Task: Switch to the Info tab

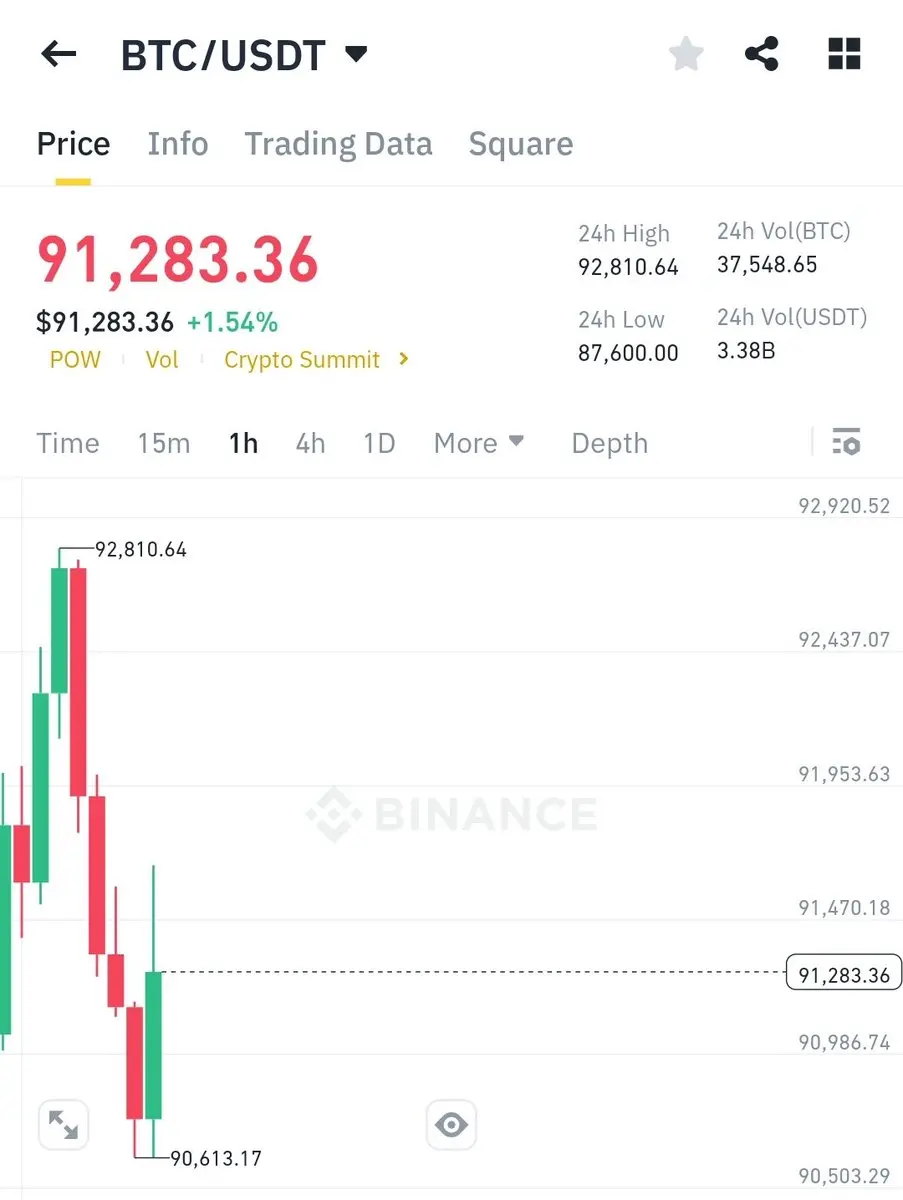Action: [x=178, y=144]
